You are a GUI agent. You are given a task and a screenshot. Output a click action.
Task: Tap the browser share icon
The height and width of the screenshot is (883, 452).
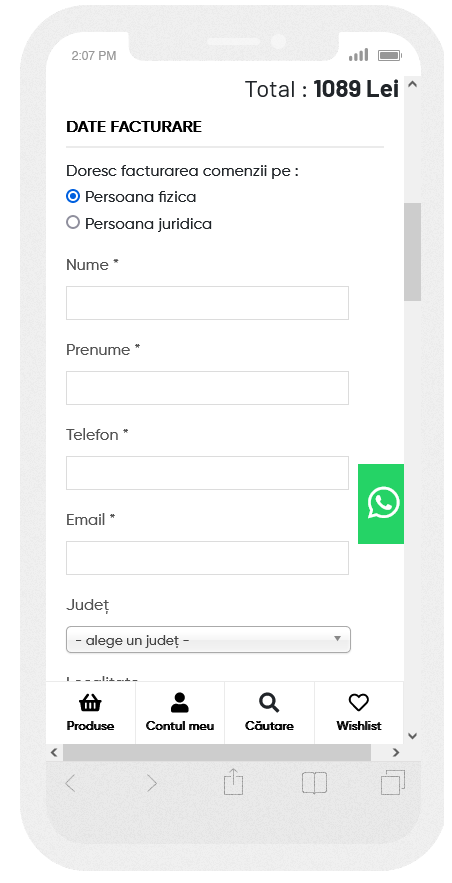click(x=234, y=782)
